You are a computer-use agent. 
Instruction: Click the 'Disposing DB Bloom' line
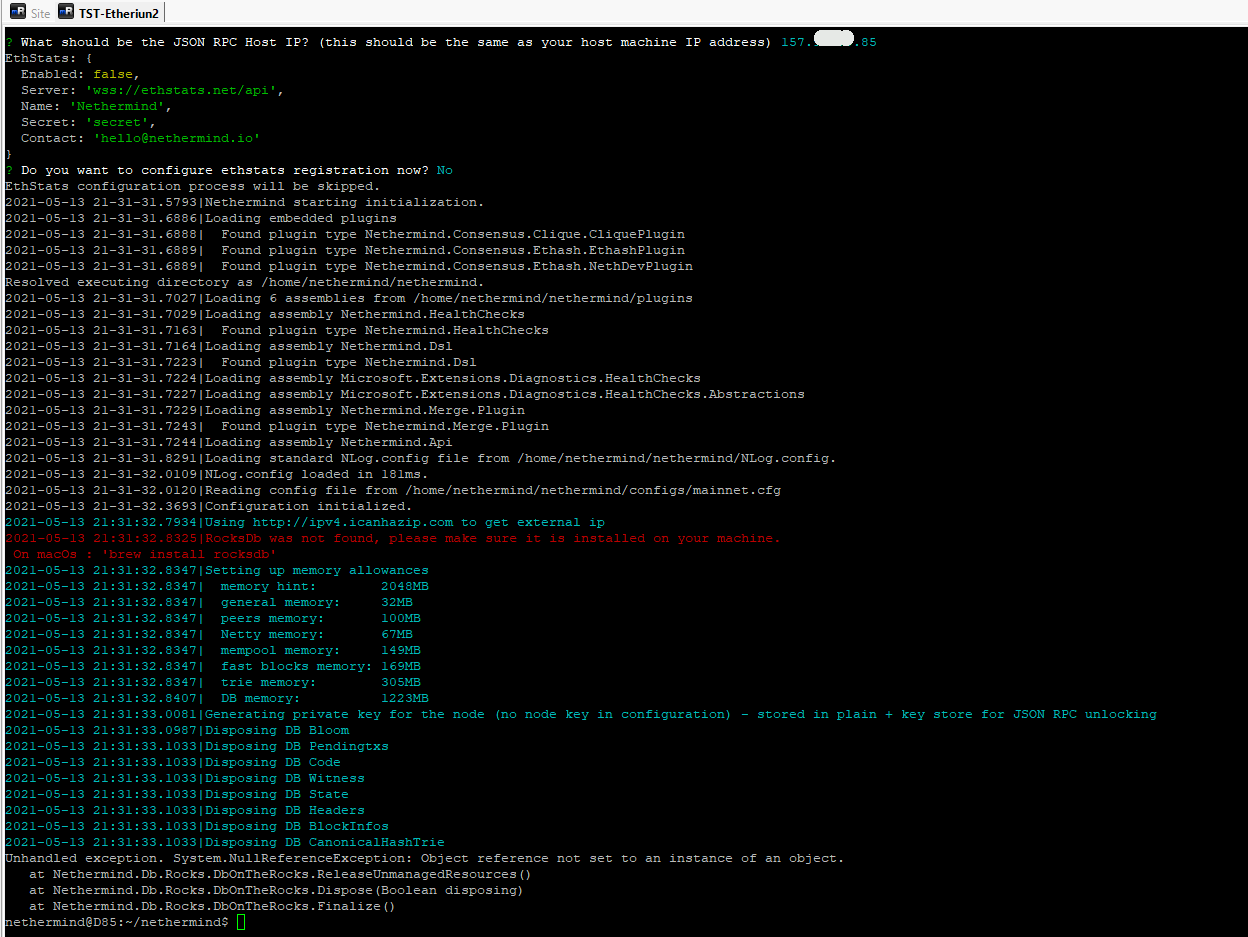point(177,730)
